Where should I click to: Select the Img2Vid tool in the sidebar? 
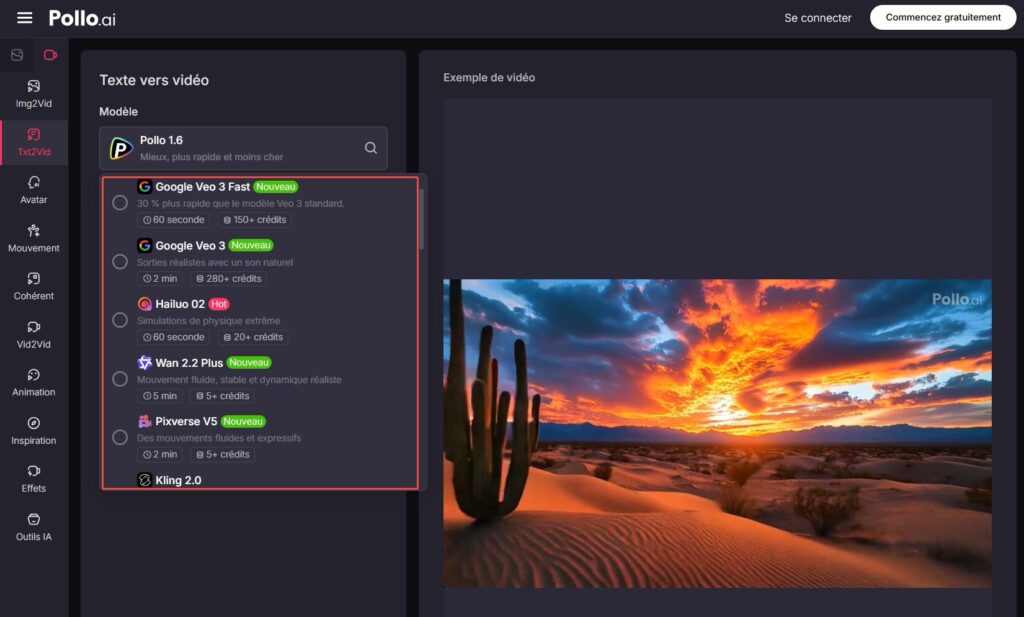(33, 94)
